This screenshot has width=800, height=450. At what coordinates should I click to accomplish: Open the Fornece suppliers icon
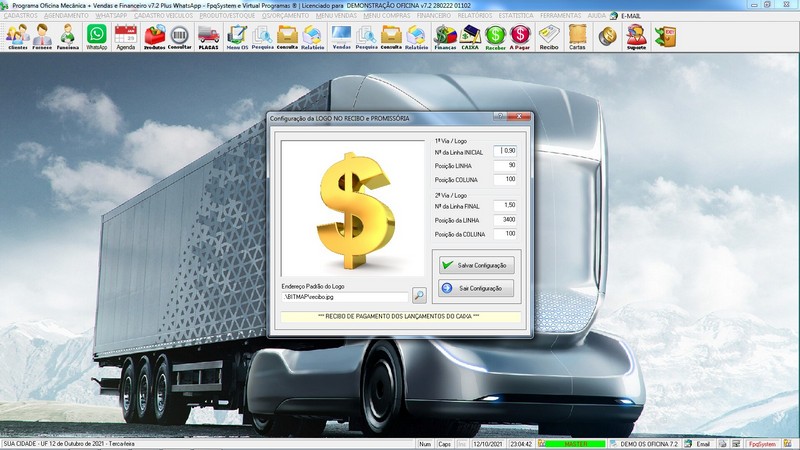42,37
